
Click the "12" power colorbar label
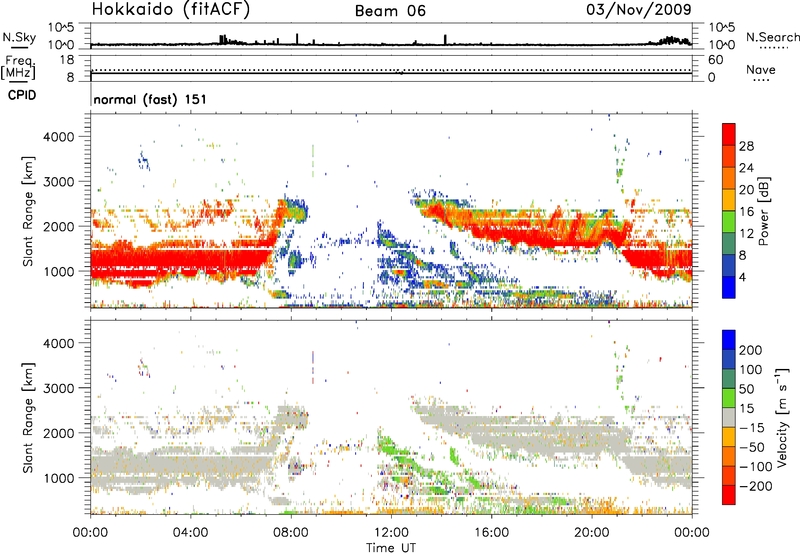(x=746, y=234)
